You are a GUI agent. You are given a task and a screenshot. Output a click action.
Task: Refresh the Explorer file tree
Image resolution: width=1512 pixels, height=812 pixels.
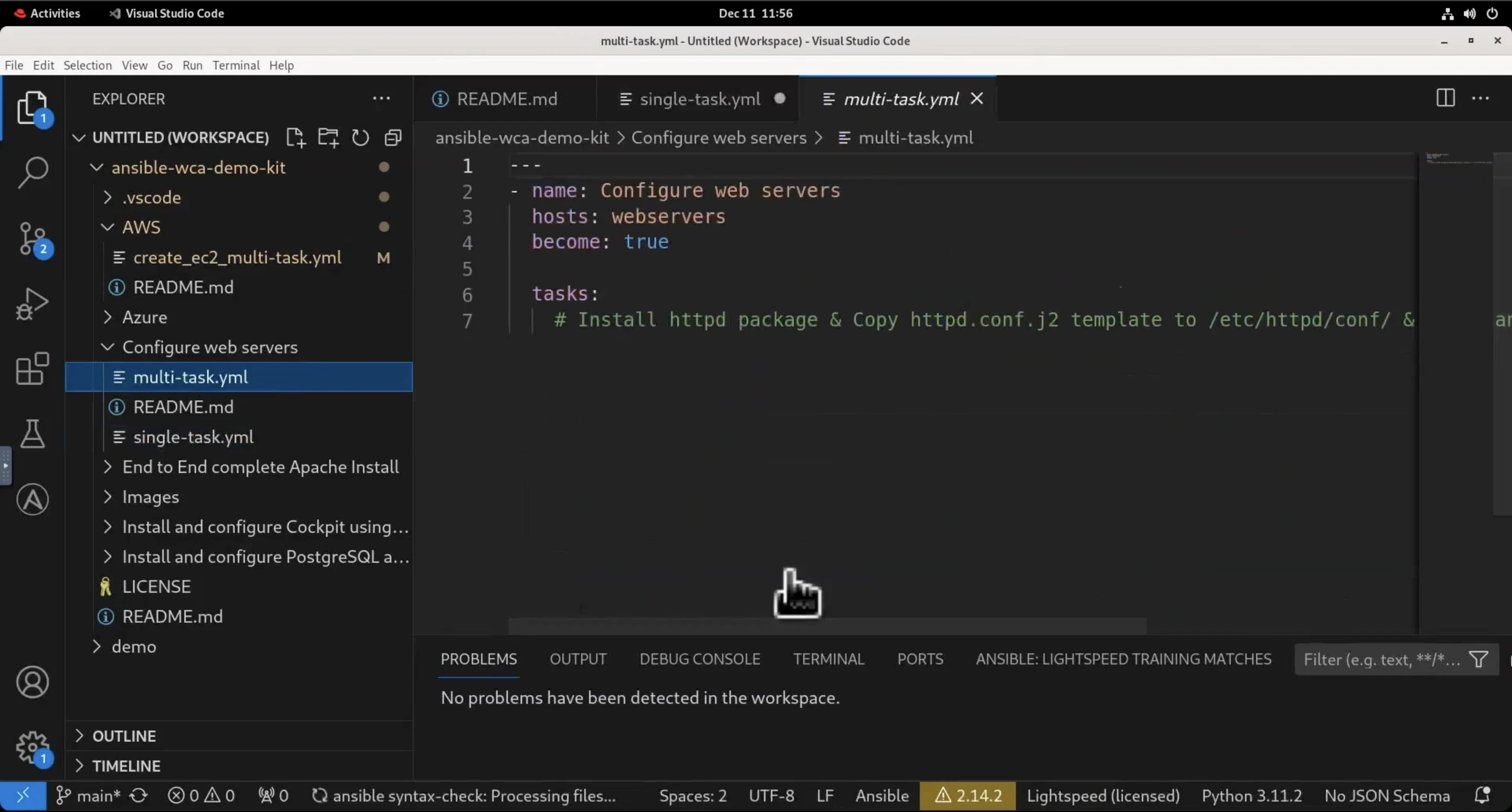(360, 138)
